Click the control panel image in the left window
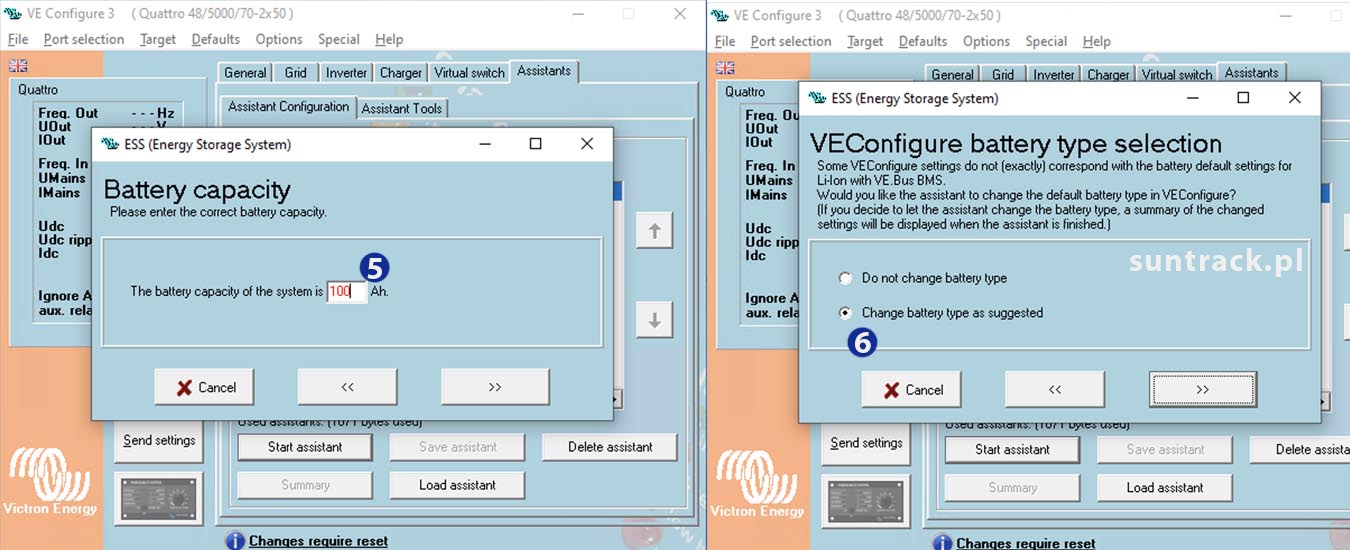 click(x=158, y=497)
